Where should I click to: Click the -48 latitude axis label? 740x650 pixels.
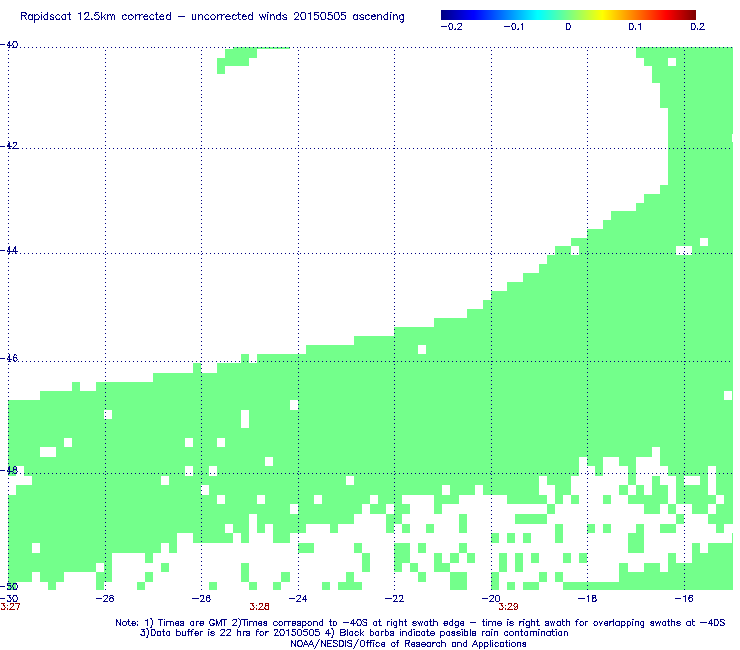[9, 470]
